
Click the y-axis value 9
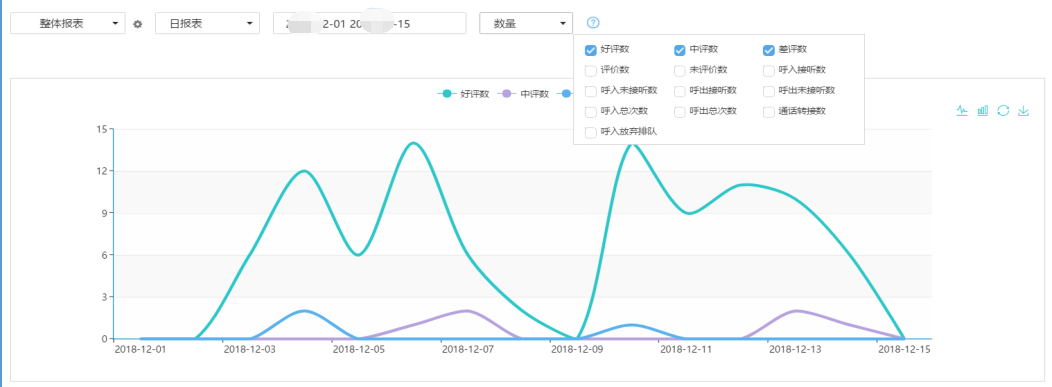point(104,213)
